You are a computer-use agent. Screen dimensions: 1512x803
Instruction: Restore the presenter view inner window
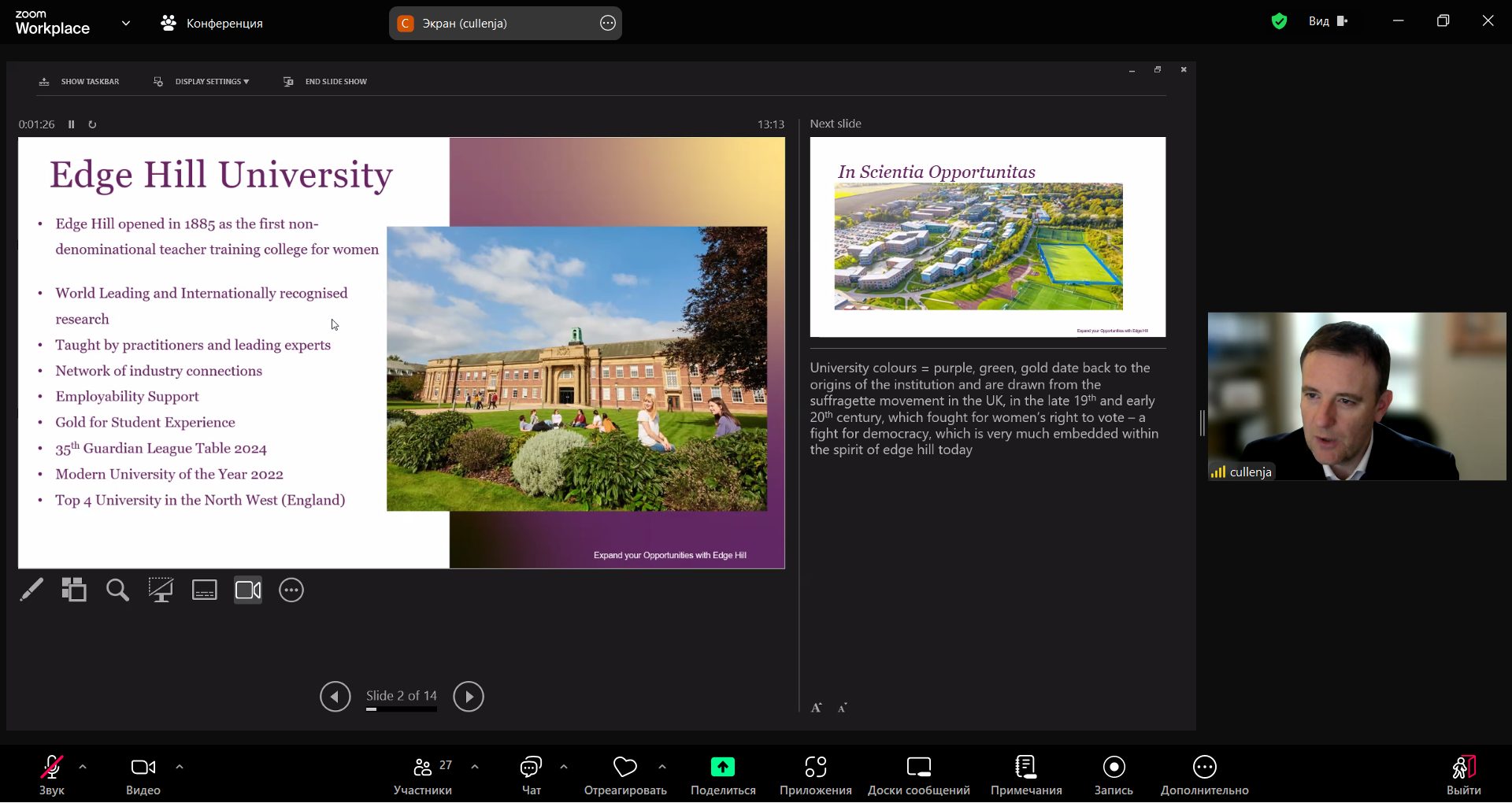[x=1158, y=70]
